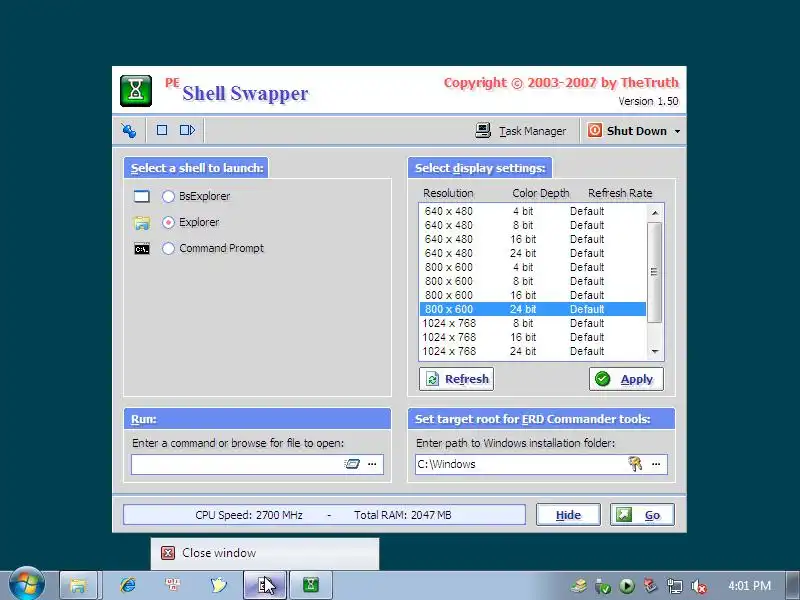Click the keys icon in ERD path field
The width and height of the screenshot is (800, 600).
635,464
